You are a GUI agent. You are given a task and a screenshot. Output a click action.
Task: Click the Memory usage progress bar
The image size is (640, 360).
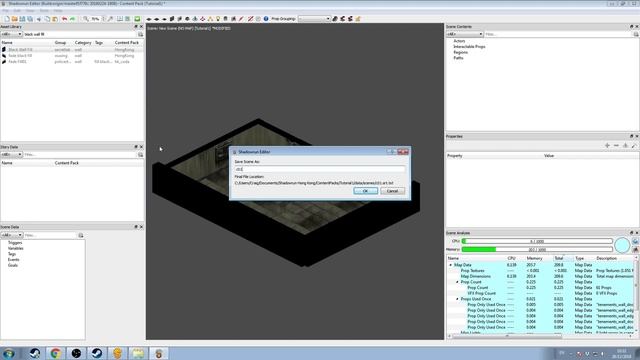537,249
